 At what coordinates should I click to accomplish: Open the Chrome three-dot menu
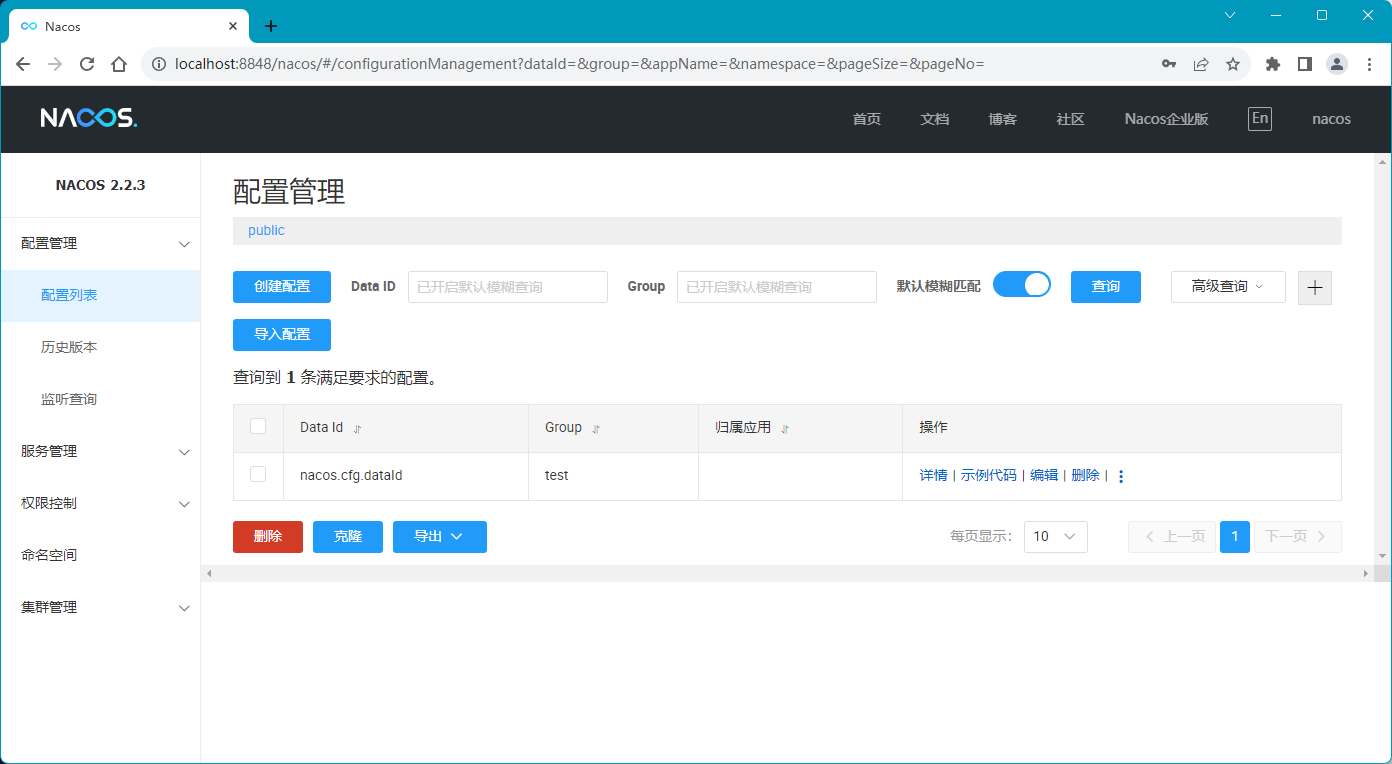click(x=1369, y=64)
